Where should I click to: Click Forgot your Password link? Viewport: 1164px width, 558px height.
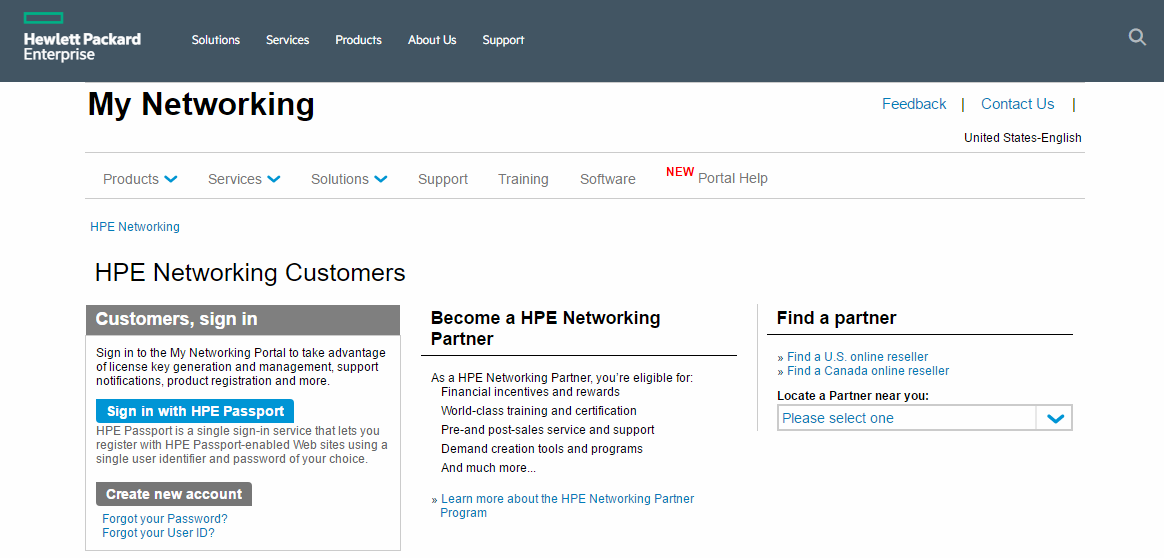click(165, 519)
